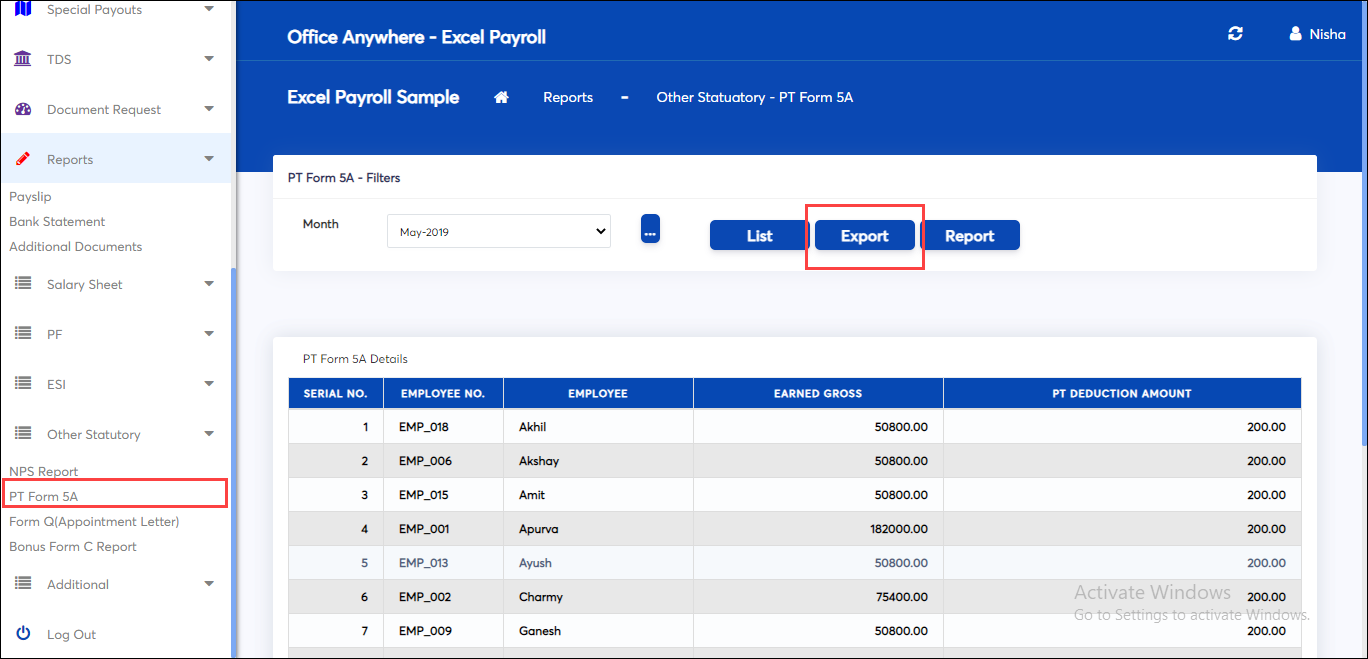1368x659 pixels.
Task: Click earned gross value 182000.00
Action: pyautogui.click(x=898, y=529)
